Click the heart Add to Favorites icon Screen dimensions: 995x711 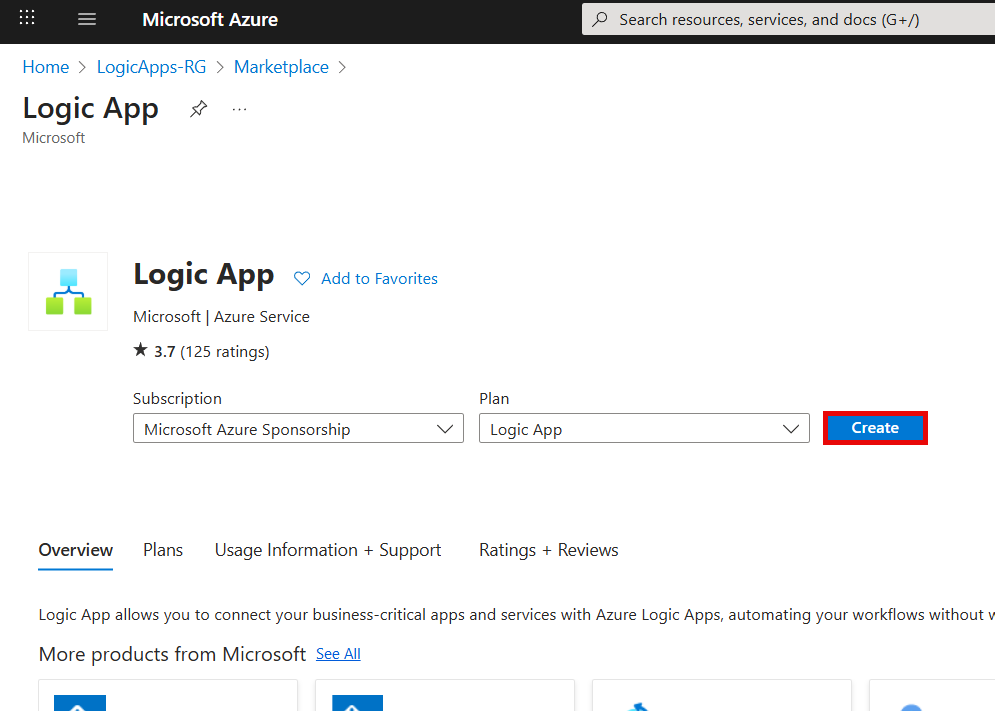click(x=302, y=279)
